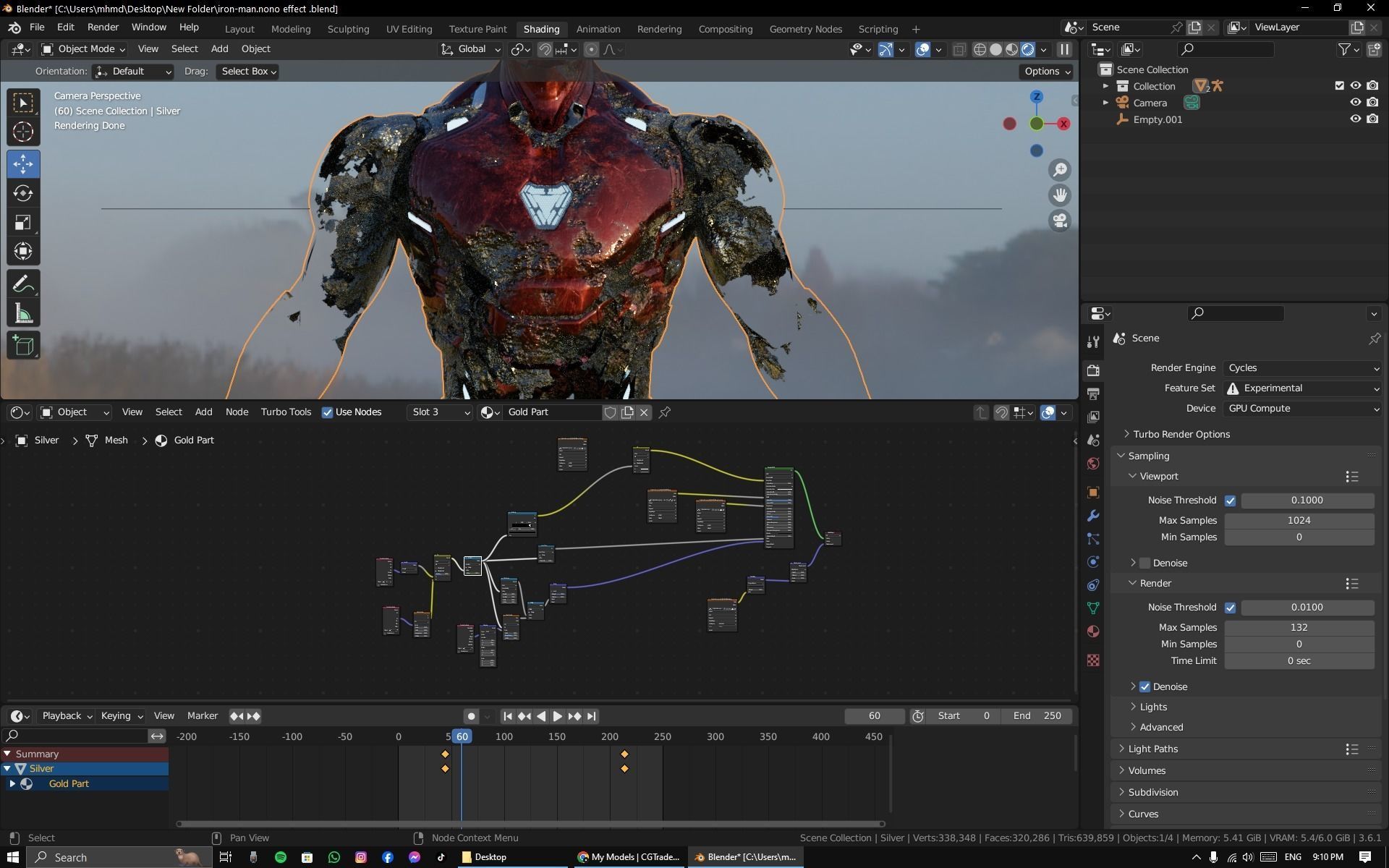1389x868 pixels.
Task: Select the Select Box tool in viewport toolbar
Action: point(23,103)
